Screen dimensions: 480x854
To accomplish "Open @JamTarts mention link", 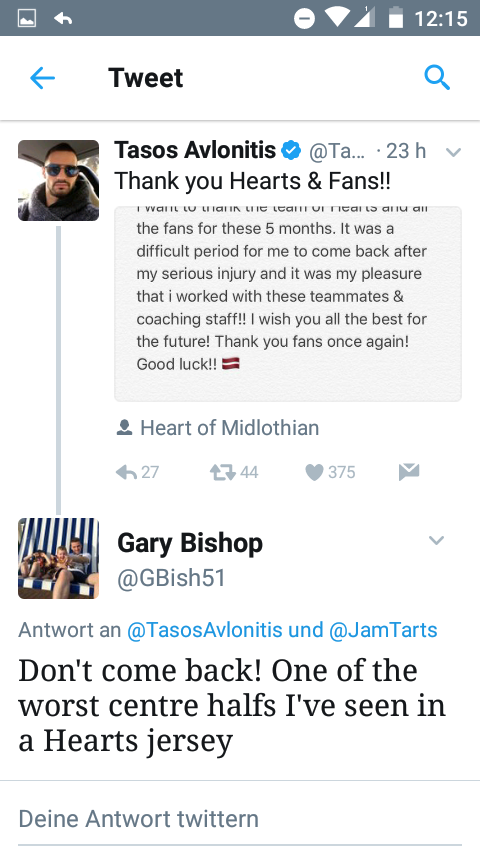I will pos(383,630).
